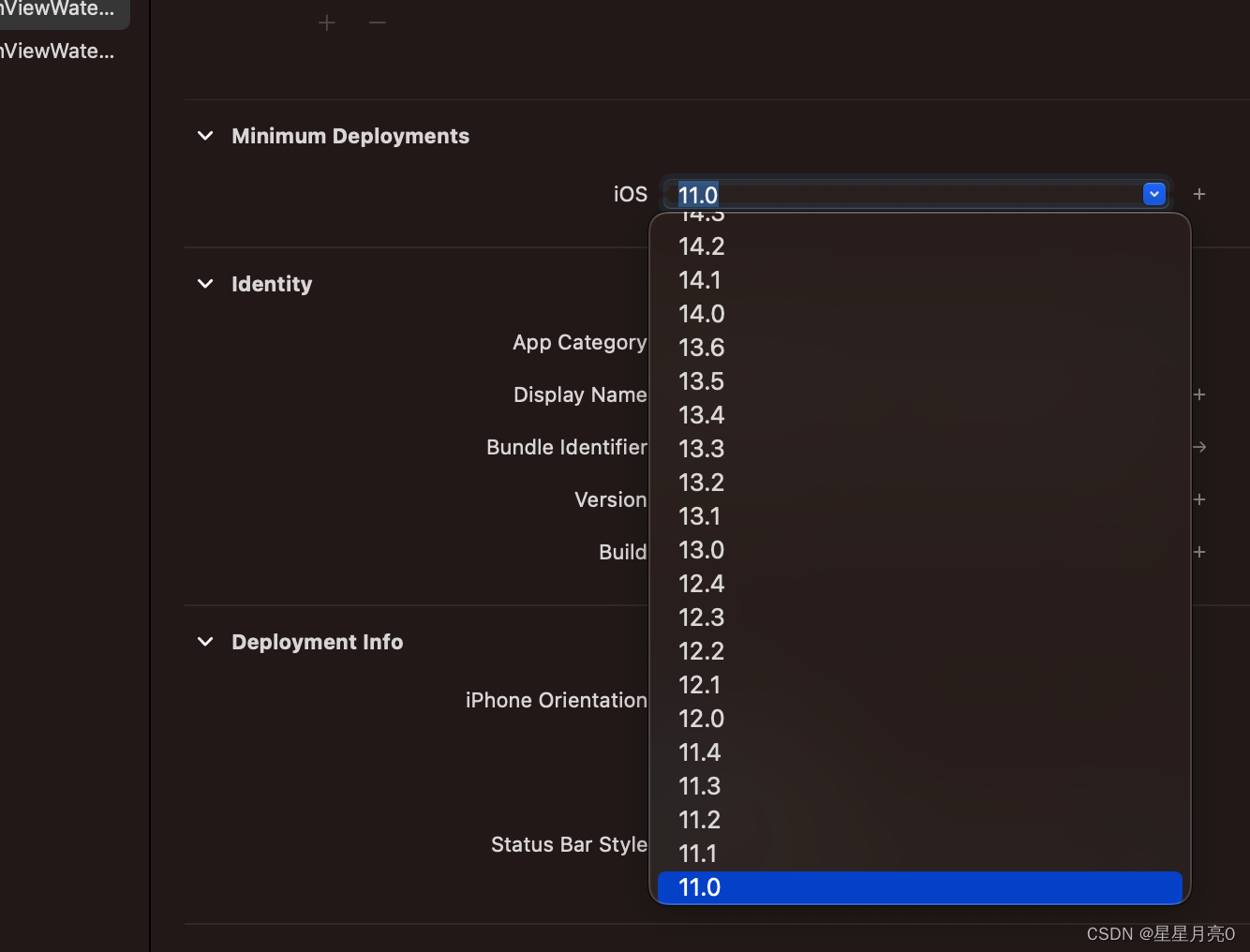Collapse the Identity section

[205, 284]
